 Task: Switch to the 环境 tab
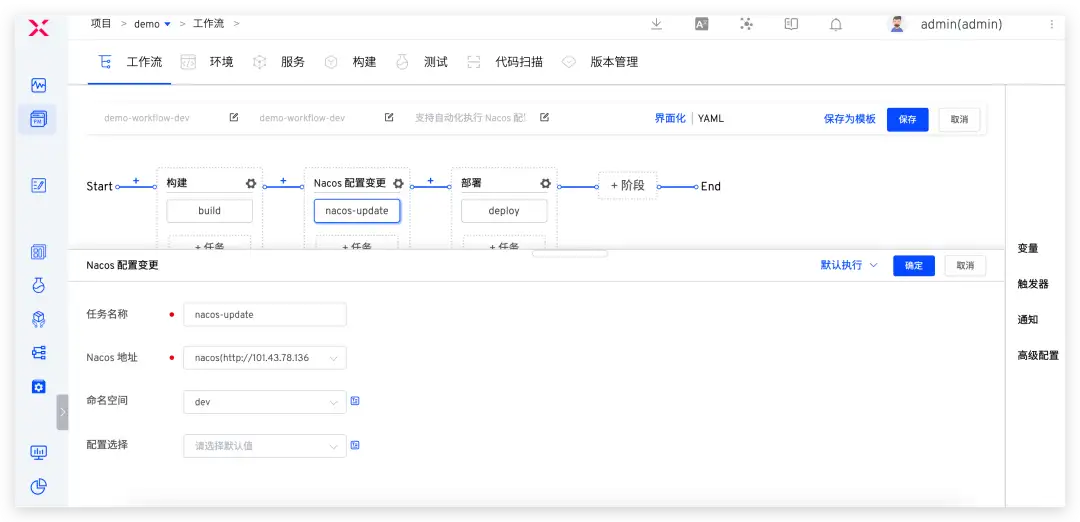[x=207, y=62]
